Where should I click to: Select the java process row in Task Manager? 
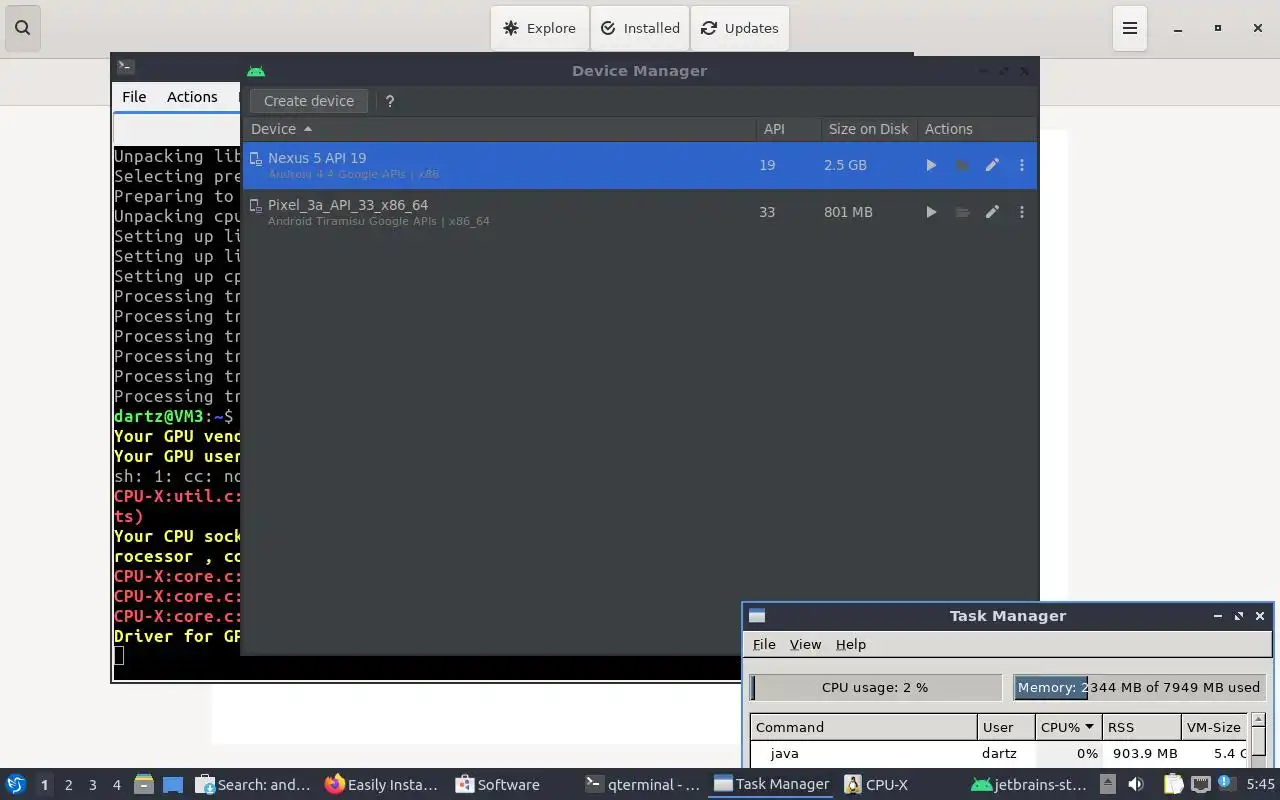tap(999, 754)
